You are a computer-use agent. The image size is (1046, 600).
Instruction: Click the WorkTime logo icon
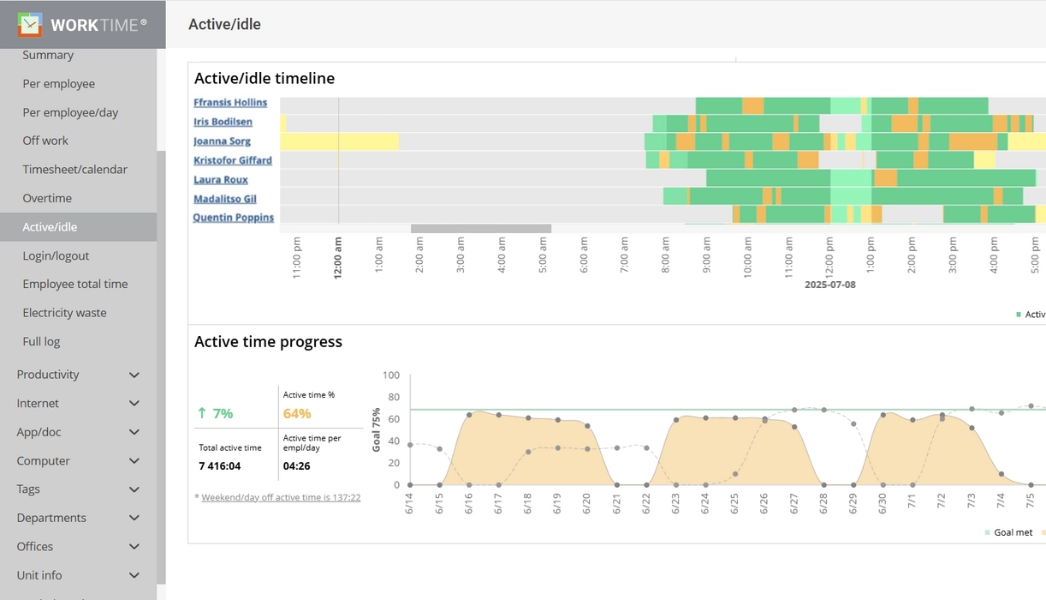coord(30,24)
